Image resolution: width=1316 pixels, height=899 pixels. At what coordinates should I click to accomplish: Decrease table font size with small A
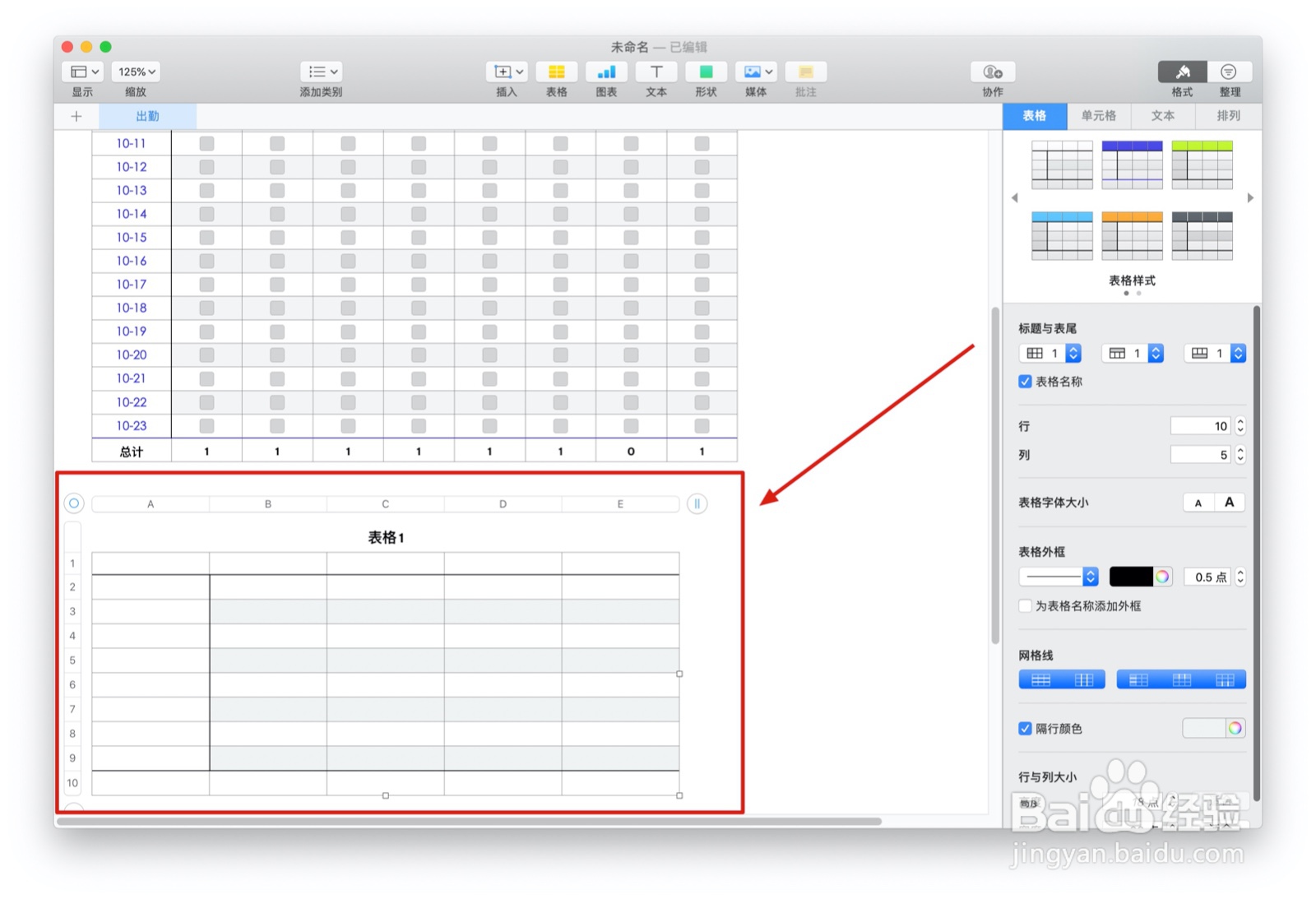(1198, 503)
